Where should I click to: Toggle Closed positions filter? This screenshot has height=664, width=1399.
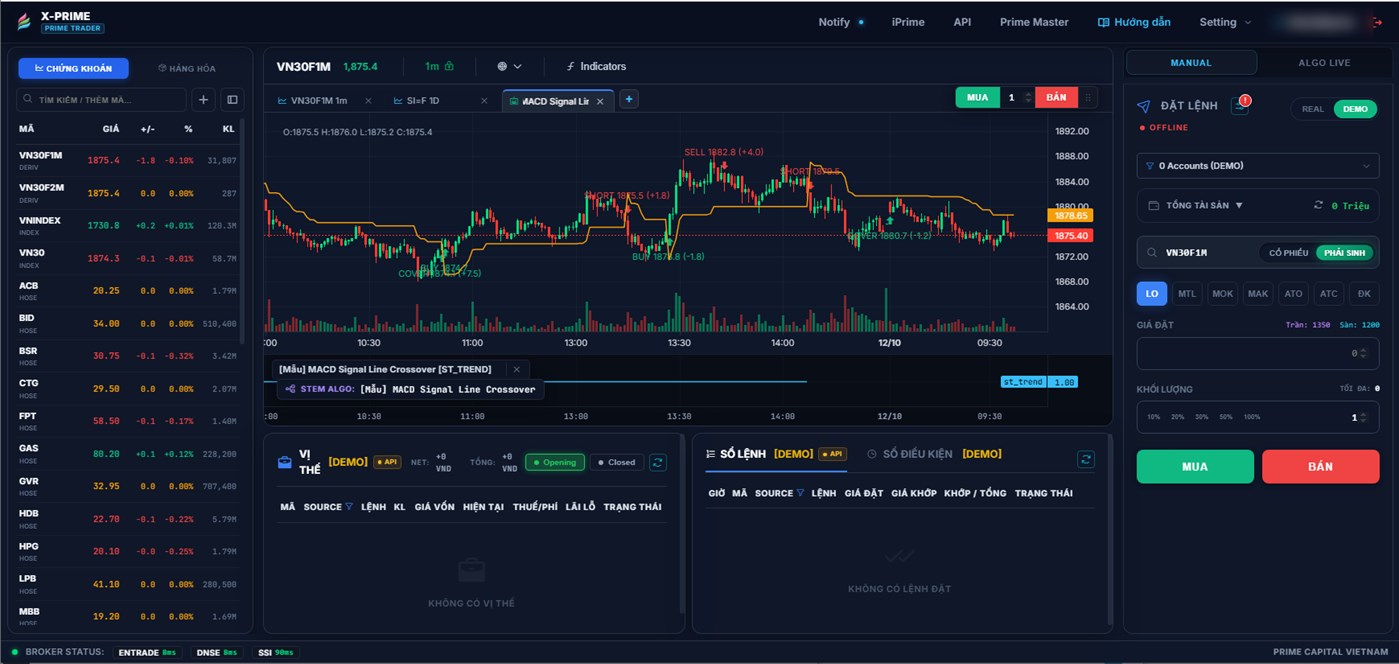pyautogui.click(x=616, y=462)
